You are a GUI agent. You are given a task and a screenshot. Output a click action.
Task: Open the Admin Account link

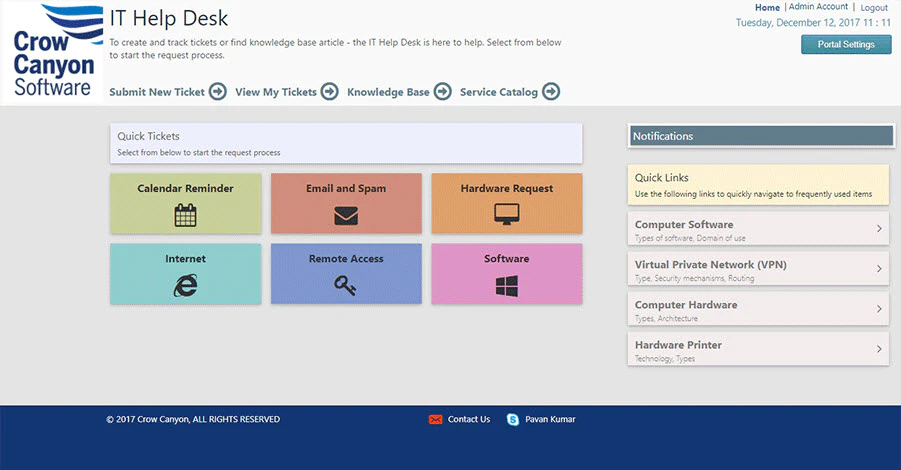[818, 6]
